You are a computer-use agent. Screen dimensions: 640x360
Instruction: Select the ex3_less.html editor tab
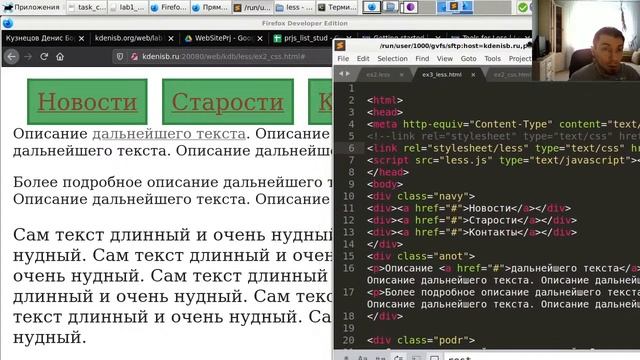click(x=442, y=75)
